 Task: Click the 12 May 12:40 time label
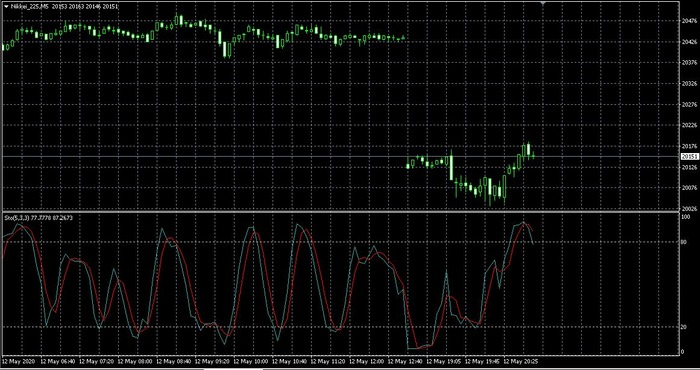(405, 361)
